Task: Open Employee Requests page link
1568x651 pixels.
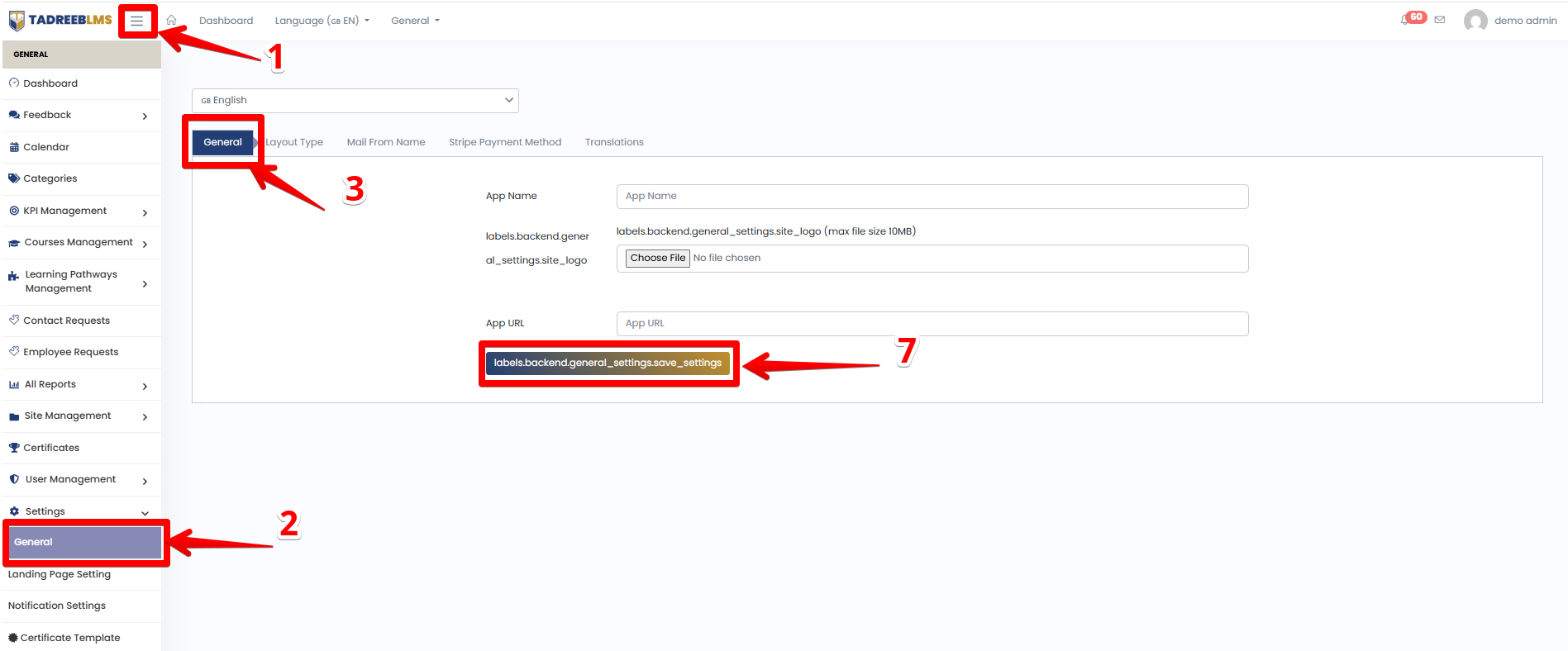Action: coord(71,352)
